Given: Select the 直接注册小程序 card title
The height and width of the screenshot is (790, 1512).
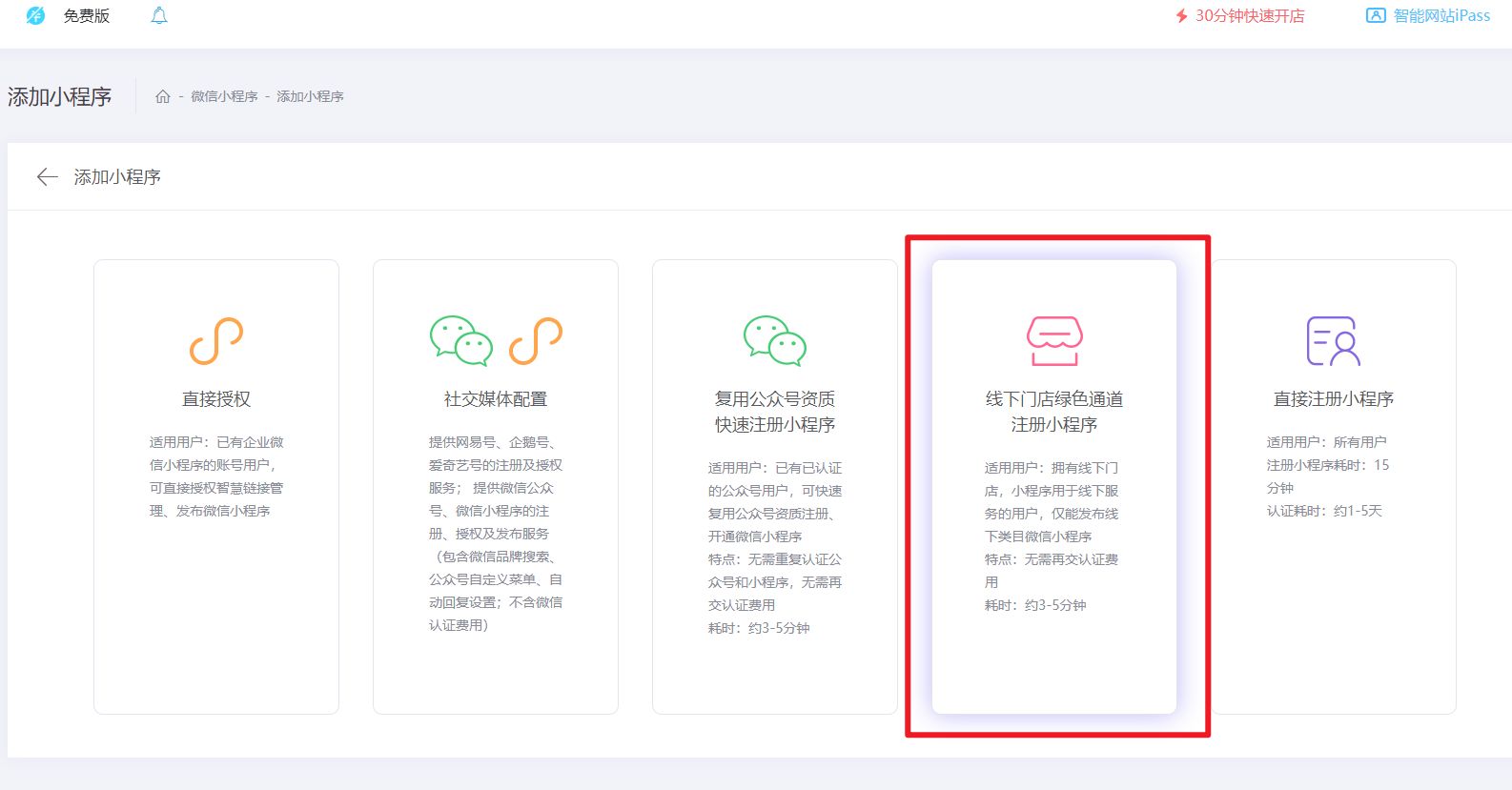Looking at the screenshot, I should 1334,399.
